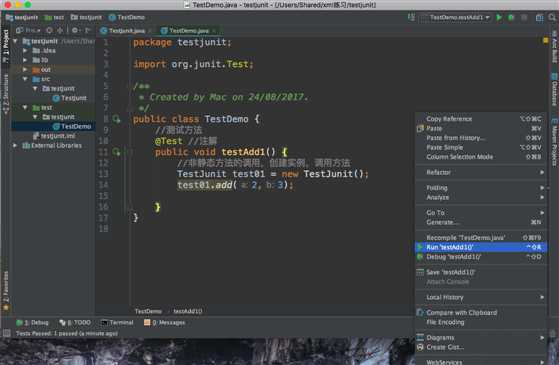Click test breadcrumb in navigation bar
The image size is (559, 365).
pos(54,17)
